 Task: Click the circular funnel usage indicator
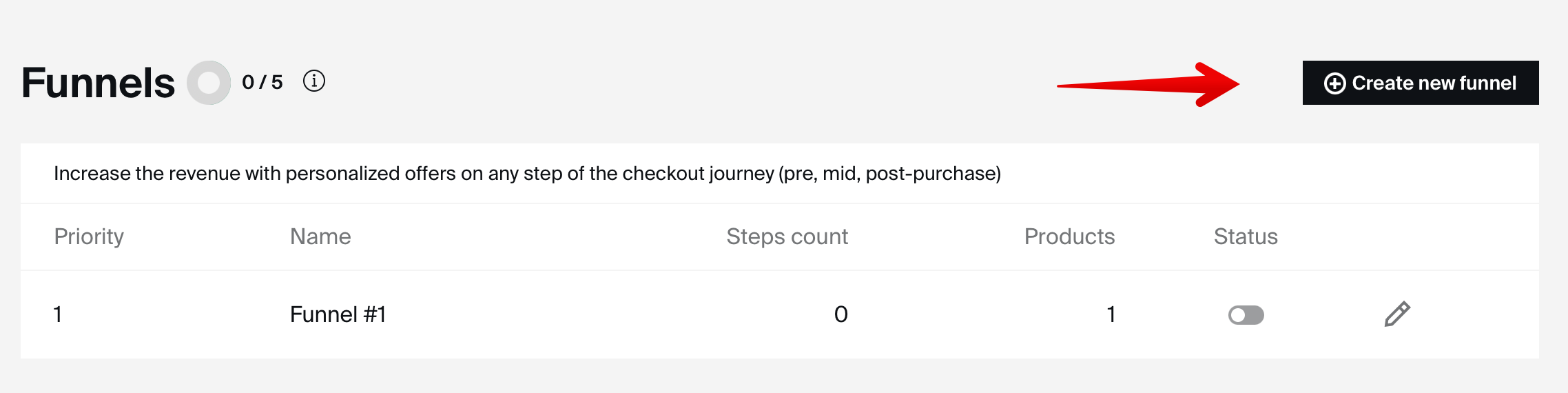click(209, 83)
